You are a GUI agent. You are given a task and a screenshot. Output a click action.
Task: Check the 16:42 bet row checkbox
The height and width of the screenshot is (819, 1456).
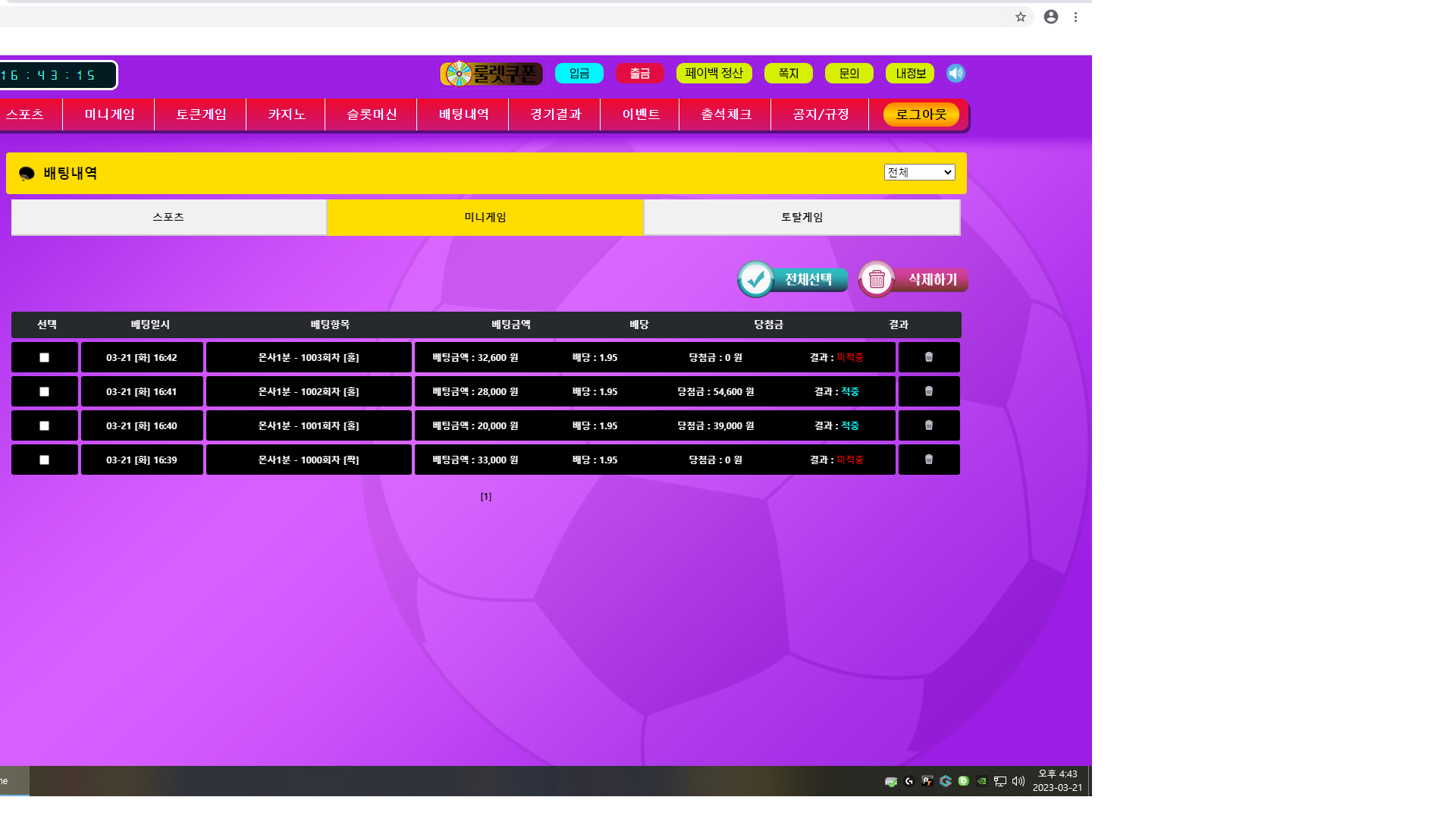click(44, 357)
